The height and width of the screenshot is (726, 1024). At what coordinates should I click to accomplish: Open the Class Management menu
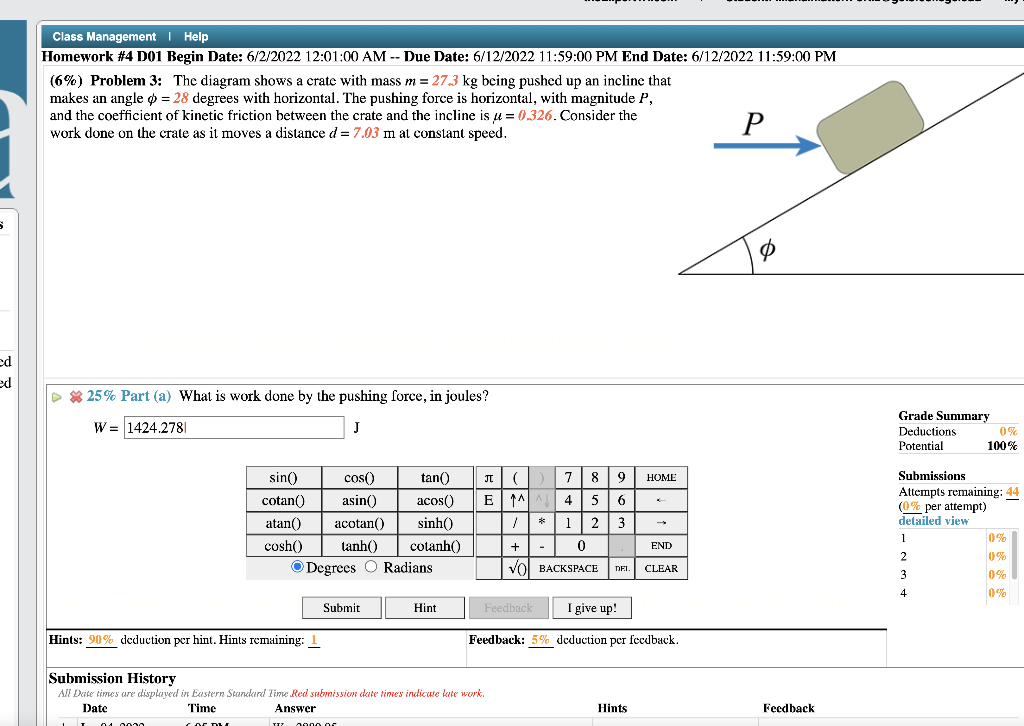point(104,36)
